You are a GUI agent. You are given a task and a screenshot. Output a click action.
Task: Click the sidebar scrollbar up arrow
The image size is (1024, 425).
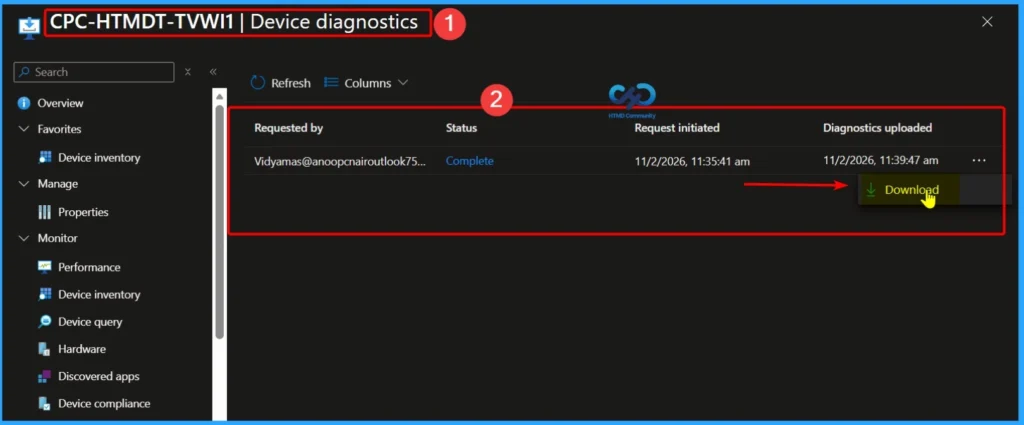tap(219, 96)
